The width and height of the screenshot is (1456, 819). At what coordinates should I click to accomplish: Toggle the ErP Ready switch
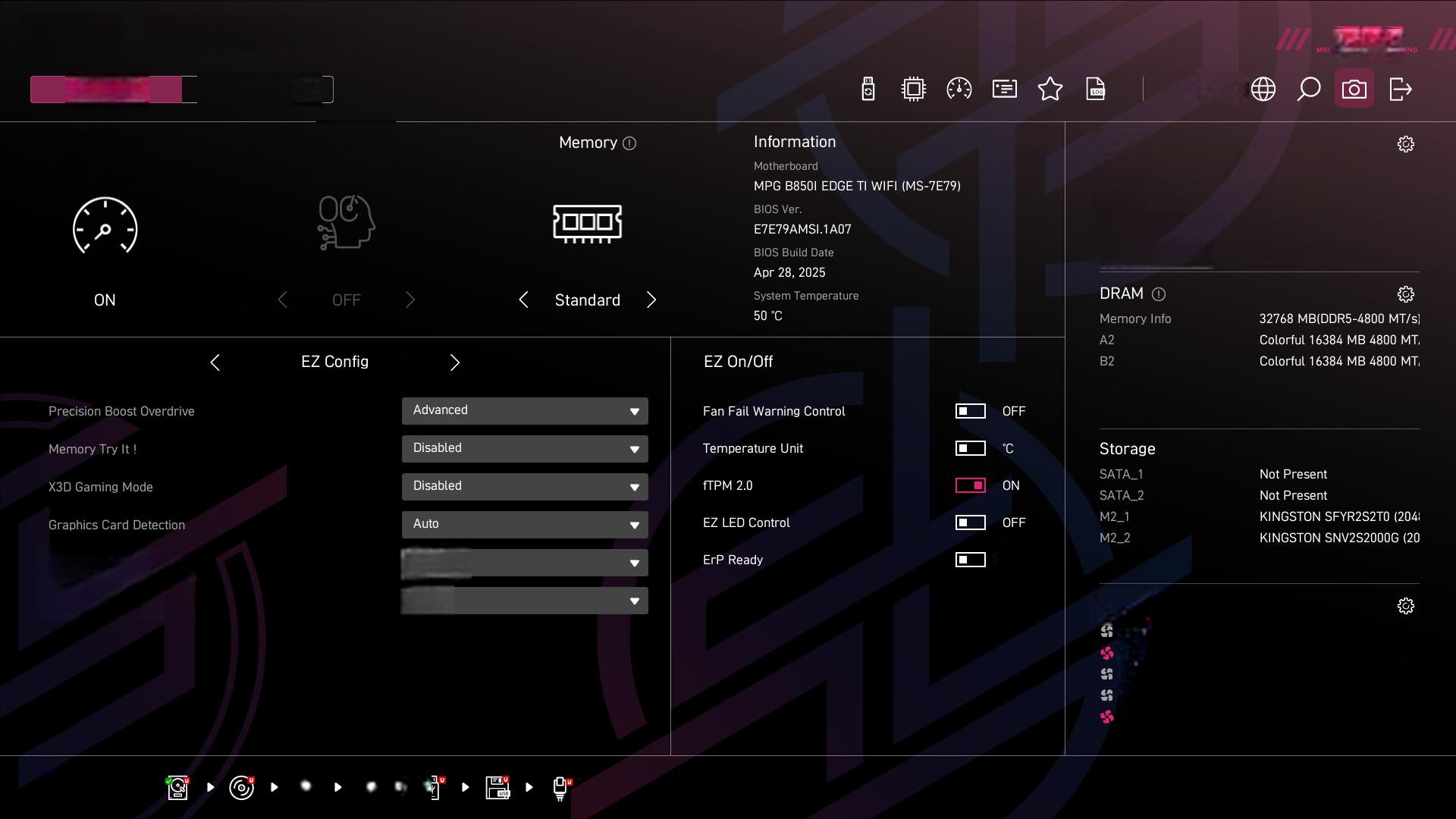click(970, 560)
